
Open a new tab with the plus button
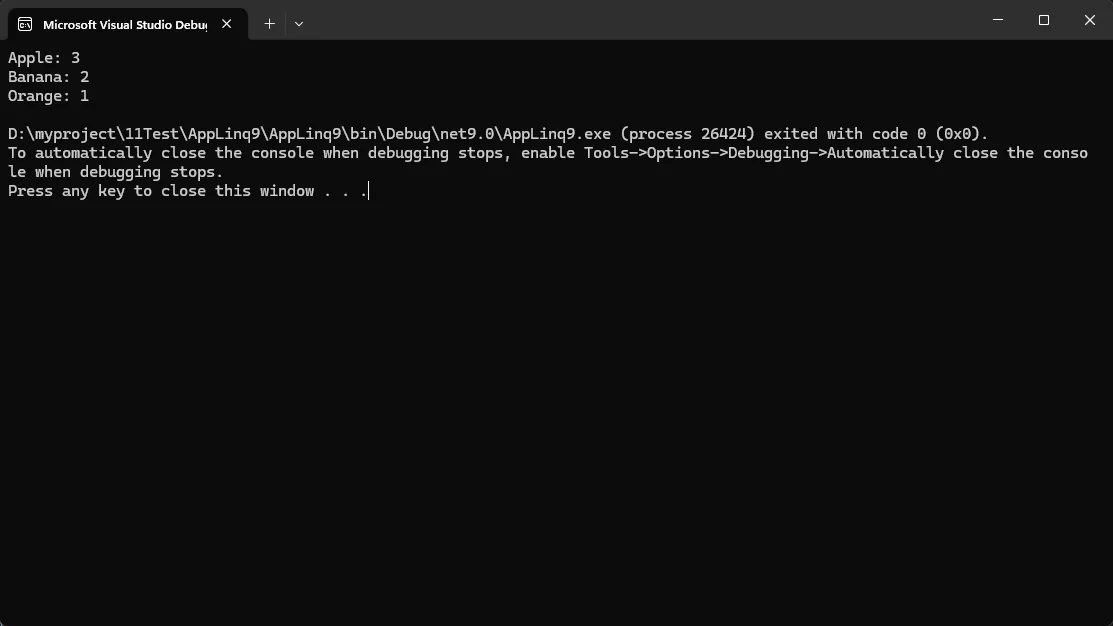coord(269,24)
